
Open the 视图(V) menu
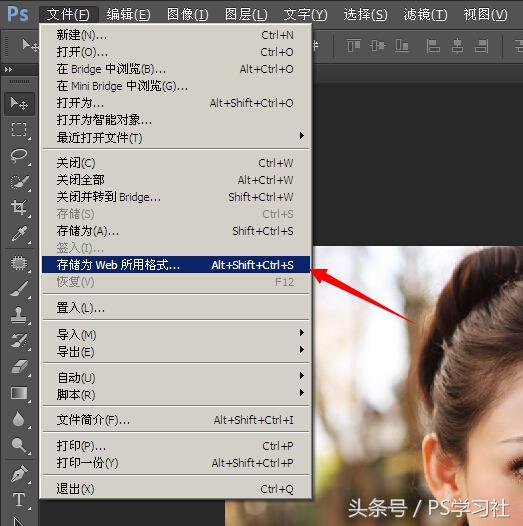(485, 14)
